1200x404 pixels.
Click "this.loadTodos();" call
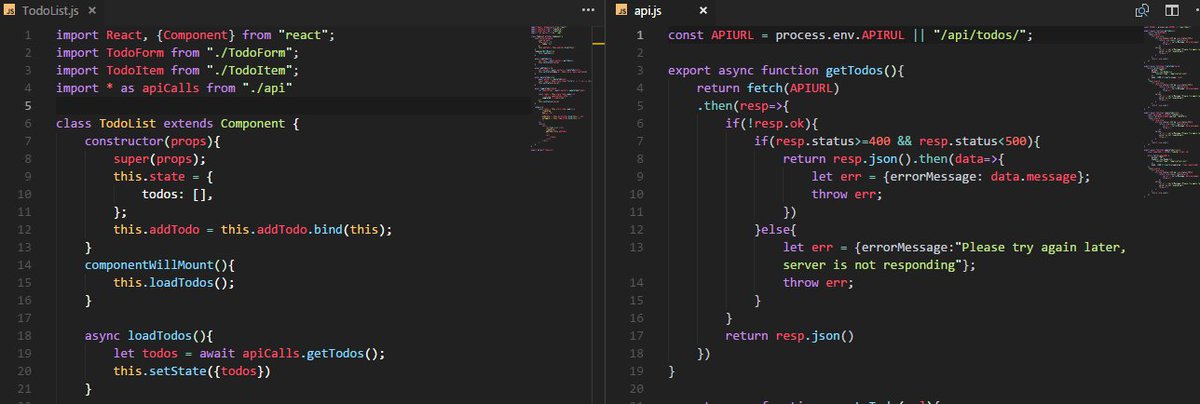[174, 282]
